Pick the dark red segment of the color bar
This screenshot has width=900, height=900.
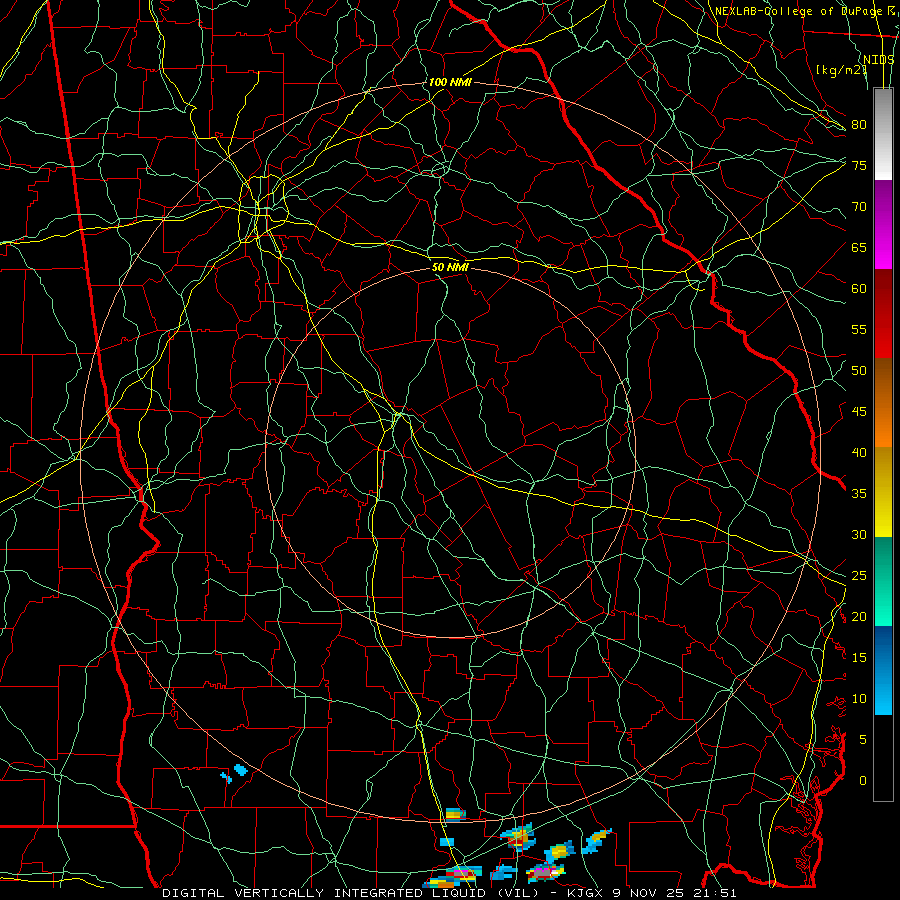(883, 314)
